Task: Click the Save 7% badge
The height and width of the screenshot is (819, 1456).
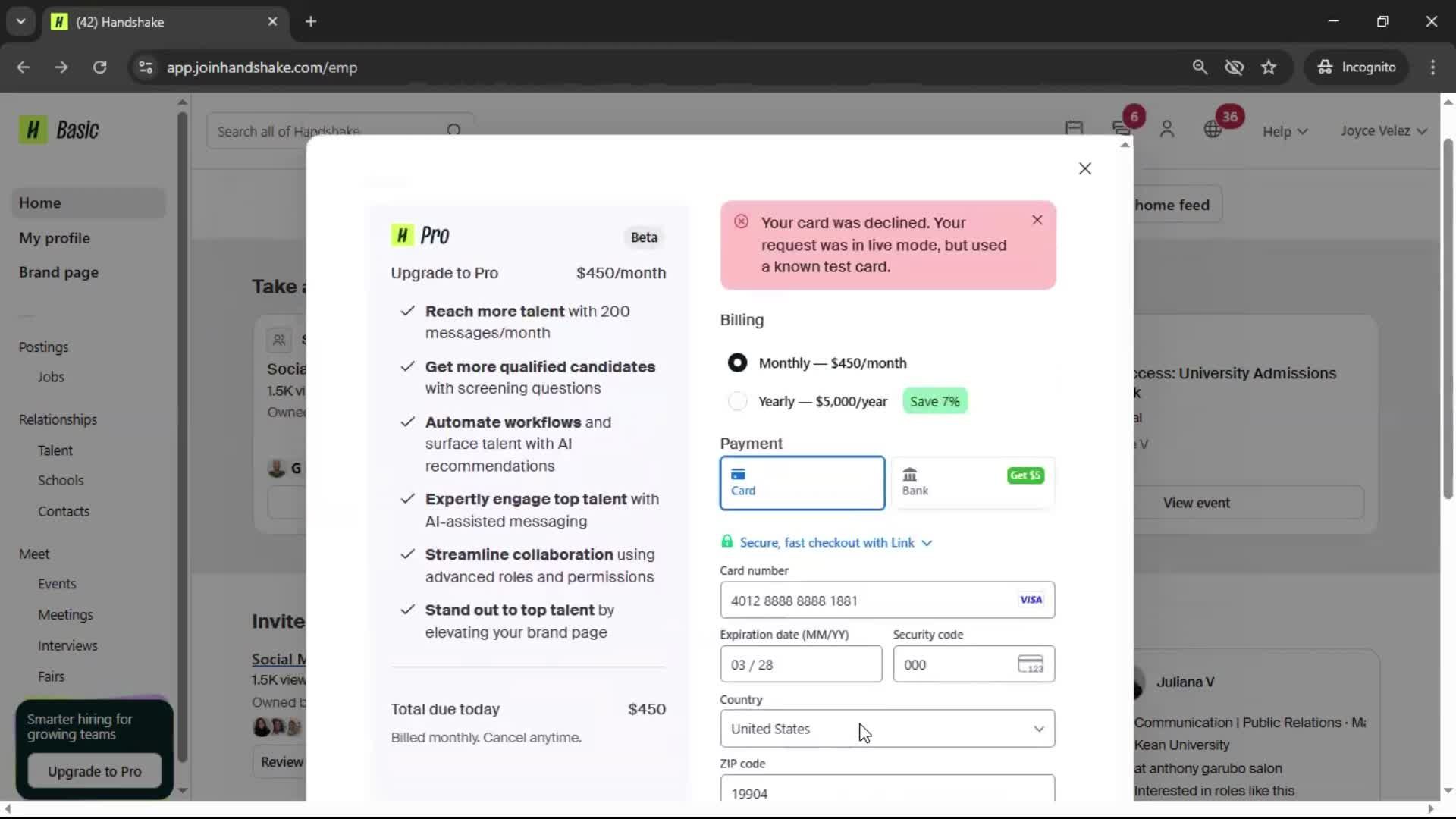Action: coord(935,401)
